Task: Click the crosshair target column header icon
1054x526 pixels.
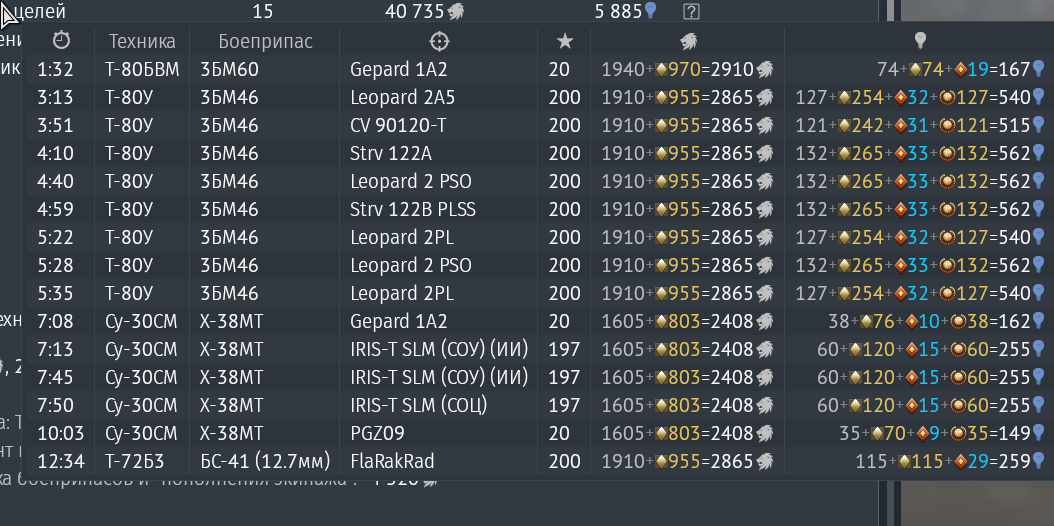Action: click(x=438, y=42)
